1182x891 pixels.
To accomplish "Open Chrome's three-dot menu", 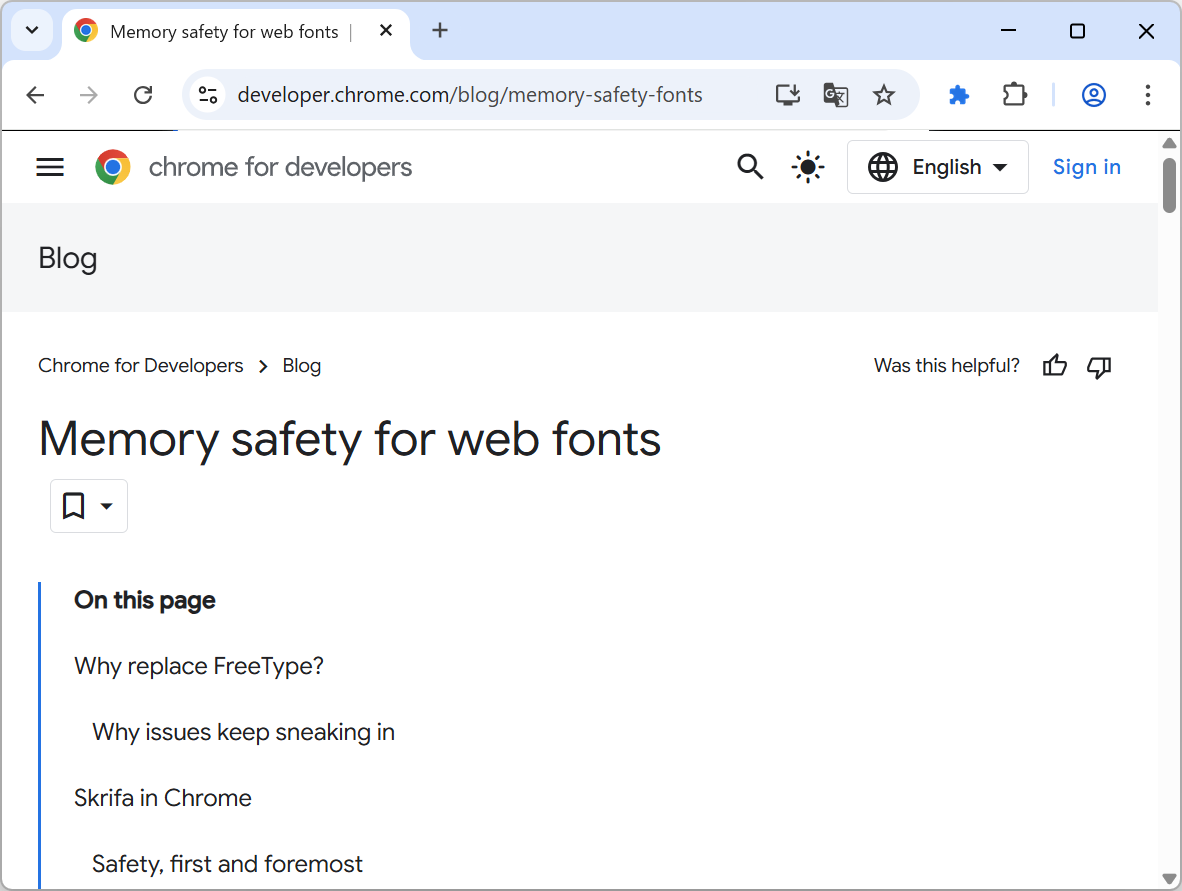I will [x=1147, y=95].
